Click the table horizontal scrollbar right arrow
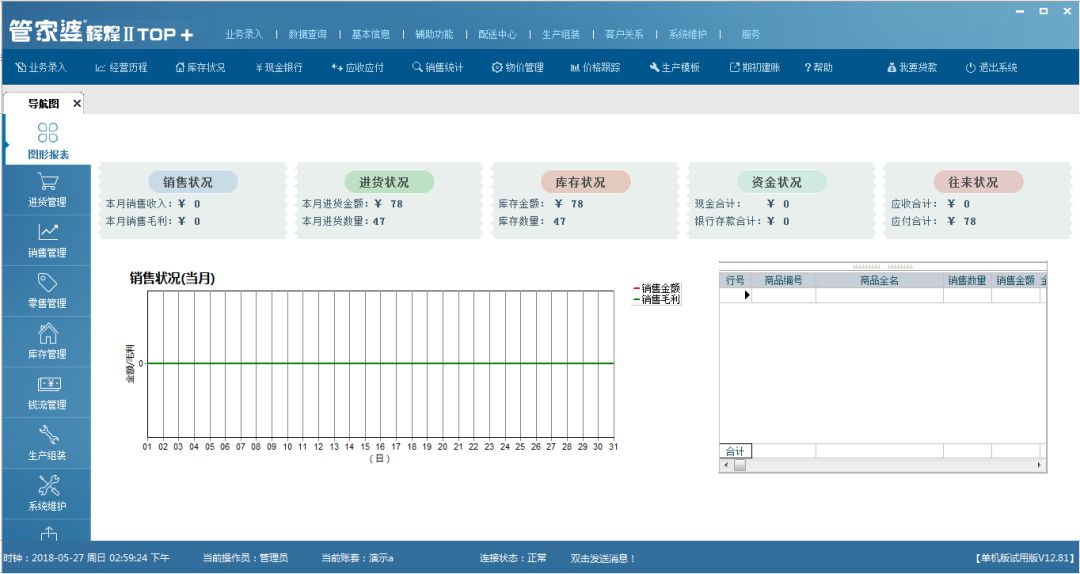Image resolution: width=1080 pixels, height=574 pixels. (x=1039, y=465)
